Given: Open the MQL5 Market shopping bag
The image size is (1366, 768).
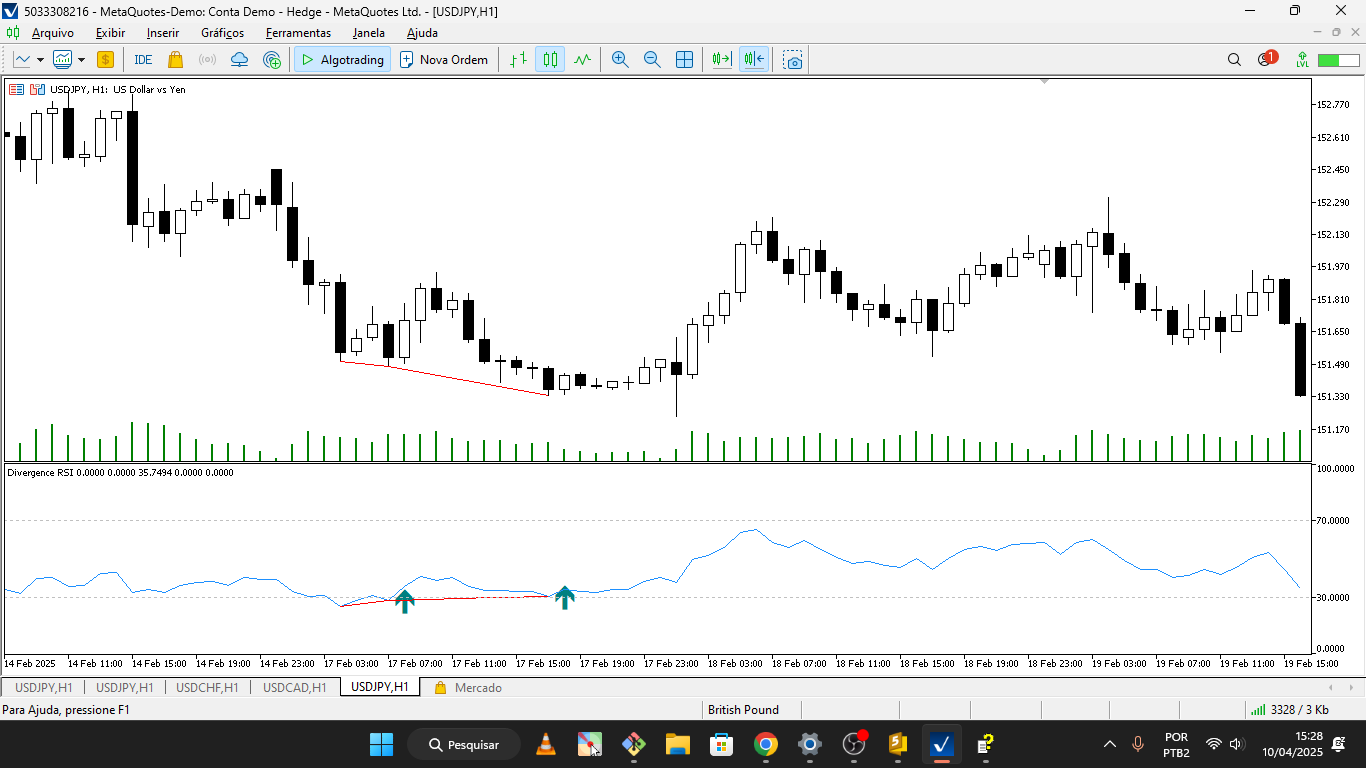Looking at the screenshot, I should pos(173,59).
